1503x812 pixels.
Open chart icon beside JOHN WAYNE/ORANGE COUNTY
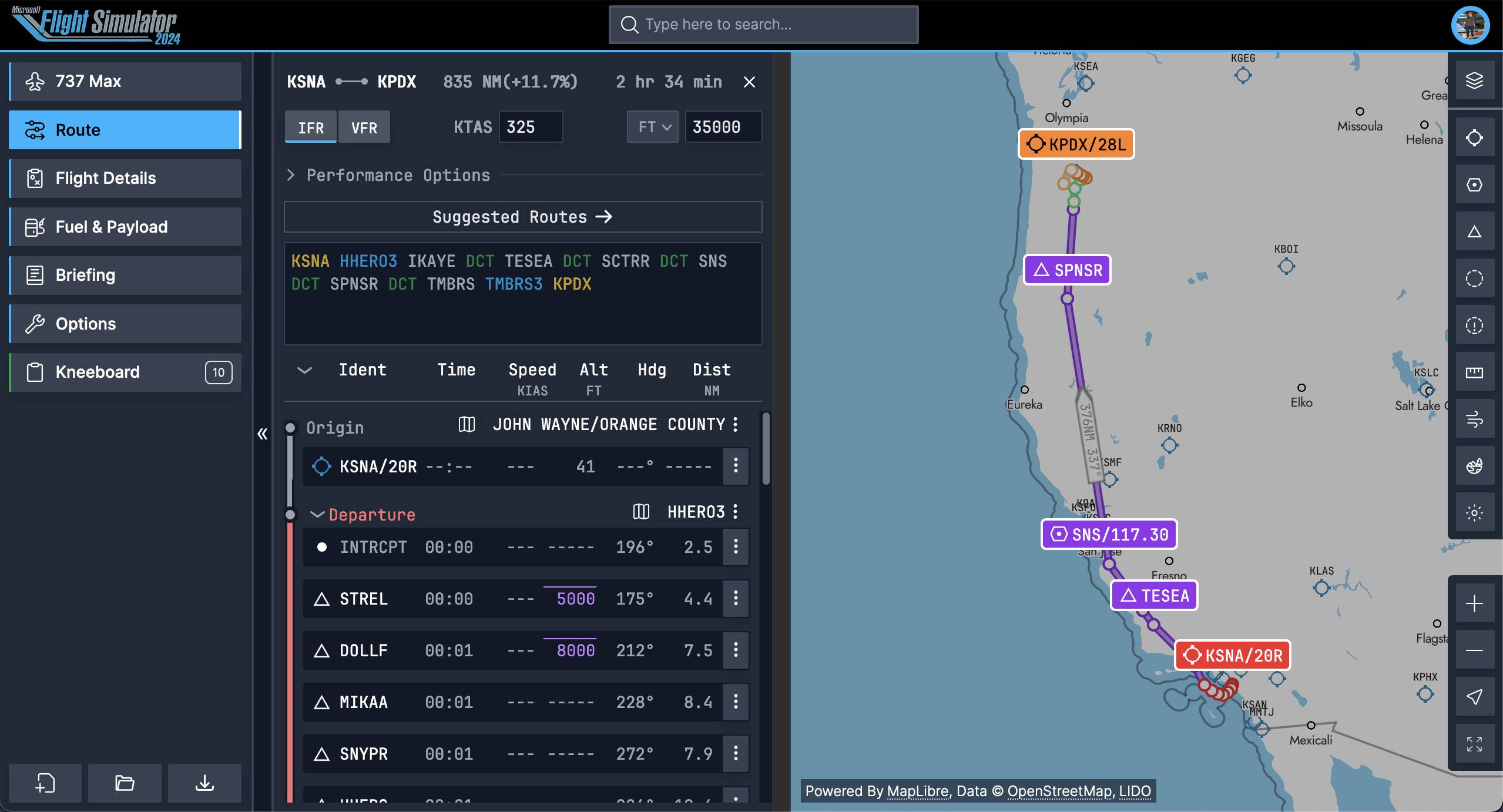point(467,424)
